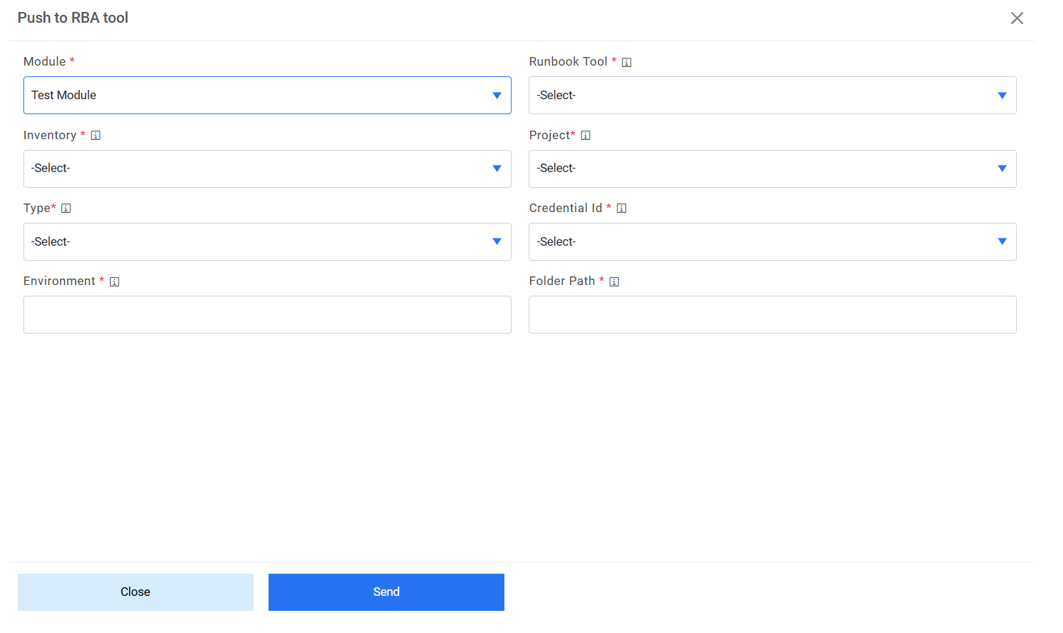Click the Inventory info icon
The width and height of the screenshot is (1063, 633).
(96, 135)
